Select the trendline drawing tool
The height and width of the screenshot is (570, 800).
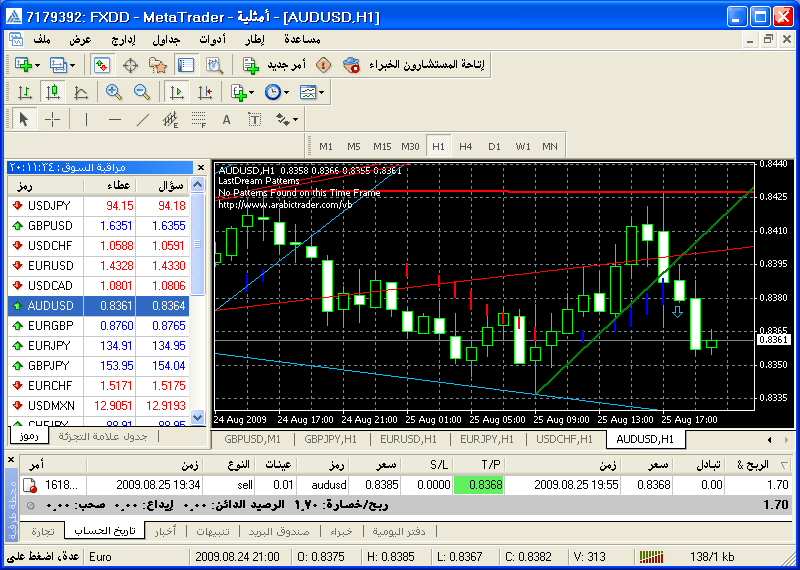coord(142,119)
